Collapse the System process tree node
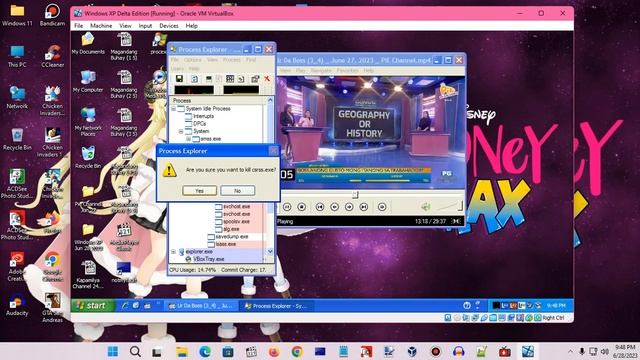 [x=181, y=131]
